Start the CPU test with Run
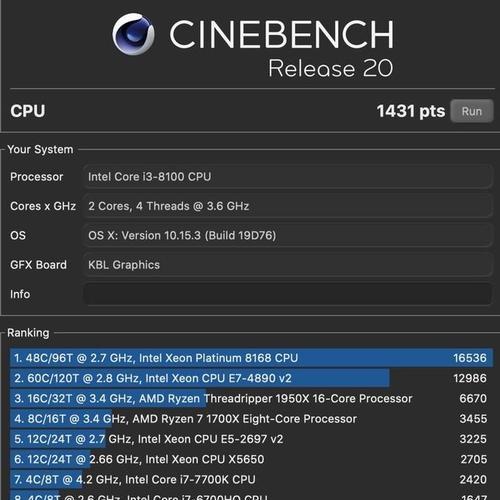Viewport: 500px width, 500px height. point(472,111)
